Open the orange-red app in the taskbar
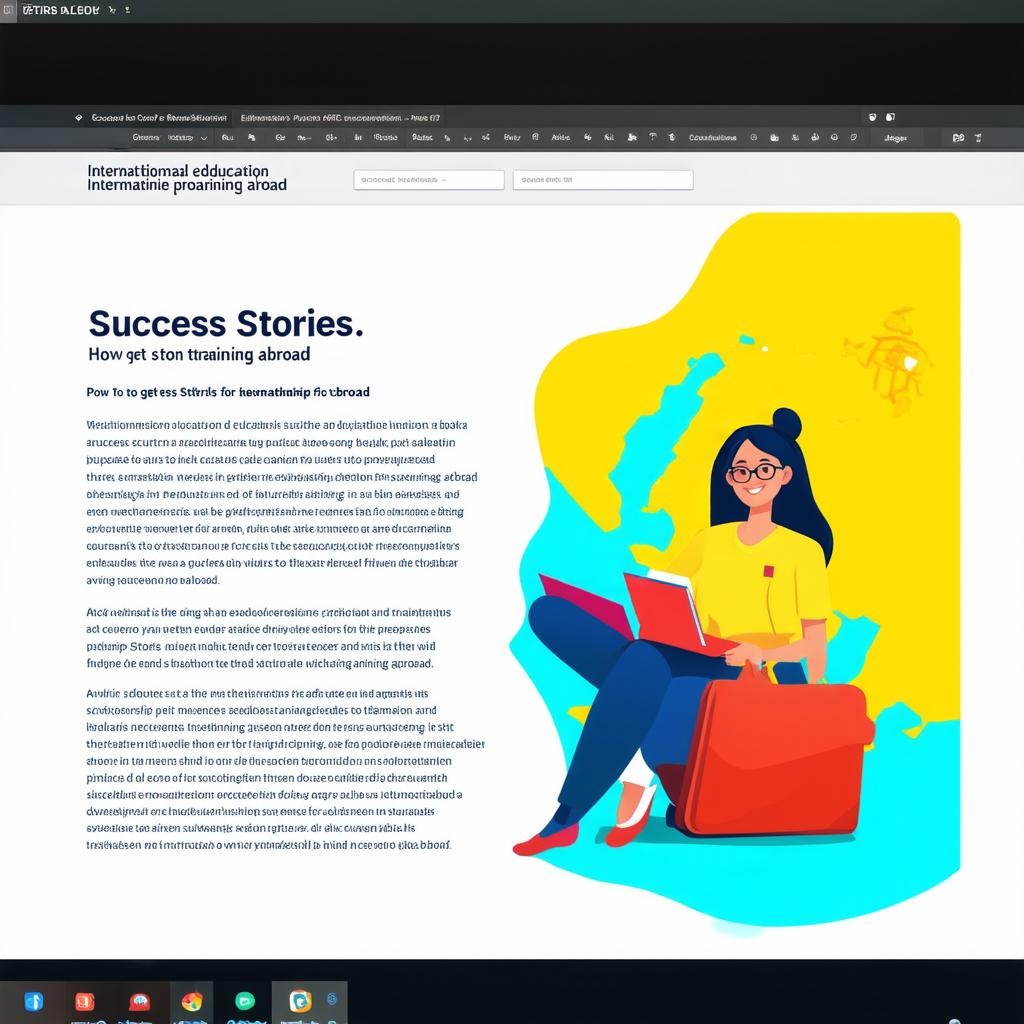 (x=85, y=1001)
